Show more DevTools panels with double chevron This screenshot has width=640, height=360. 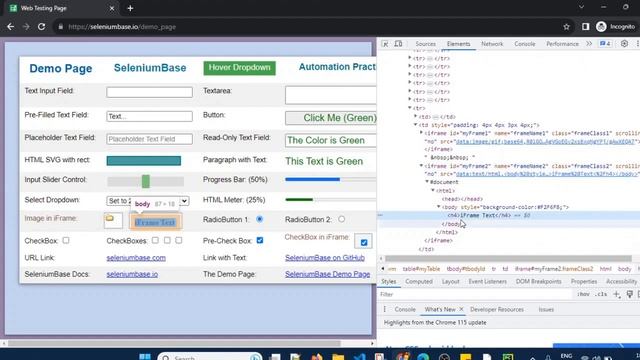point(589,44)
